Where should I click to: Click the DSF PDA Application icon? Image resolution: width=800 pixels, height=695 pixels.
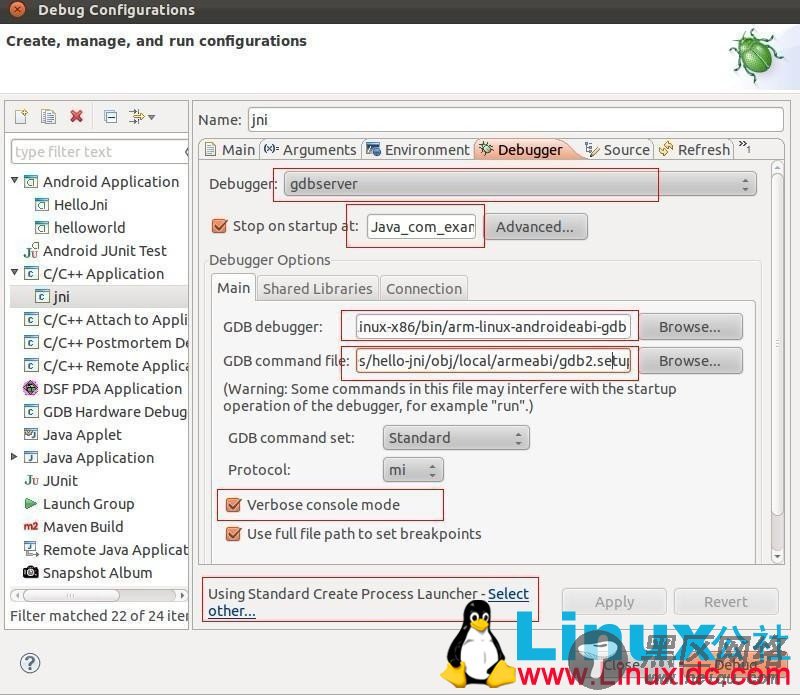31,388
